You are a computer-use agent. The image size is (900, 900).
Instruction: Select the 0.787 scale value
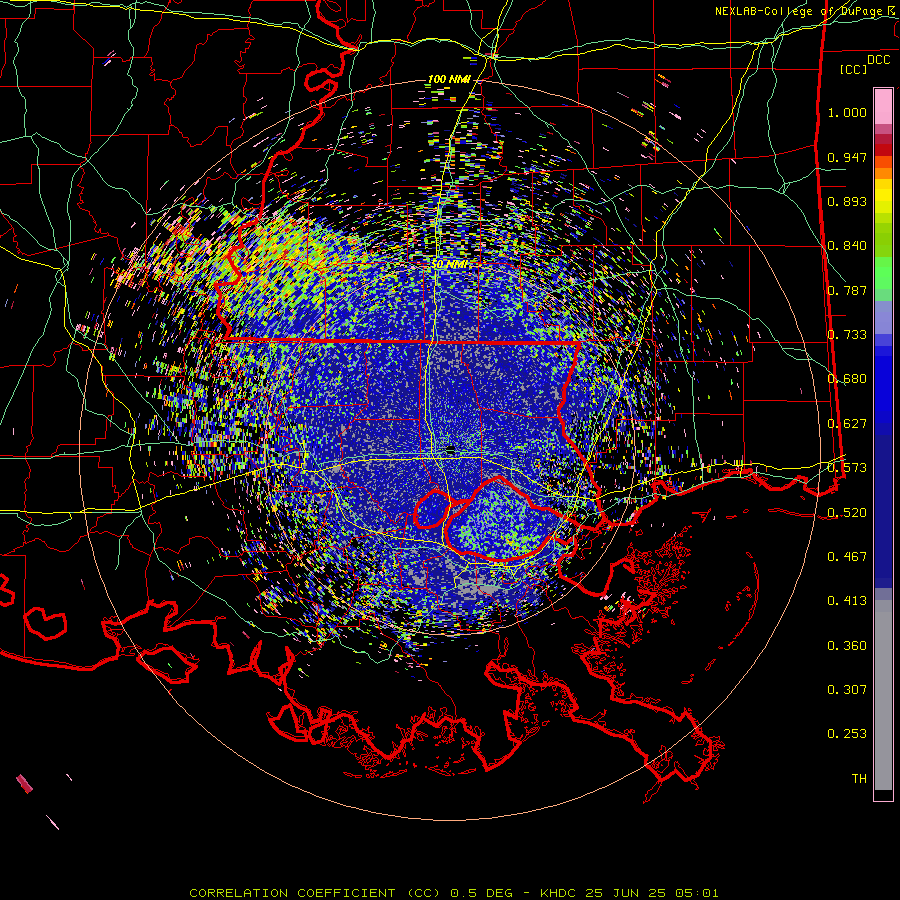(x=847, y=290)
